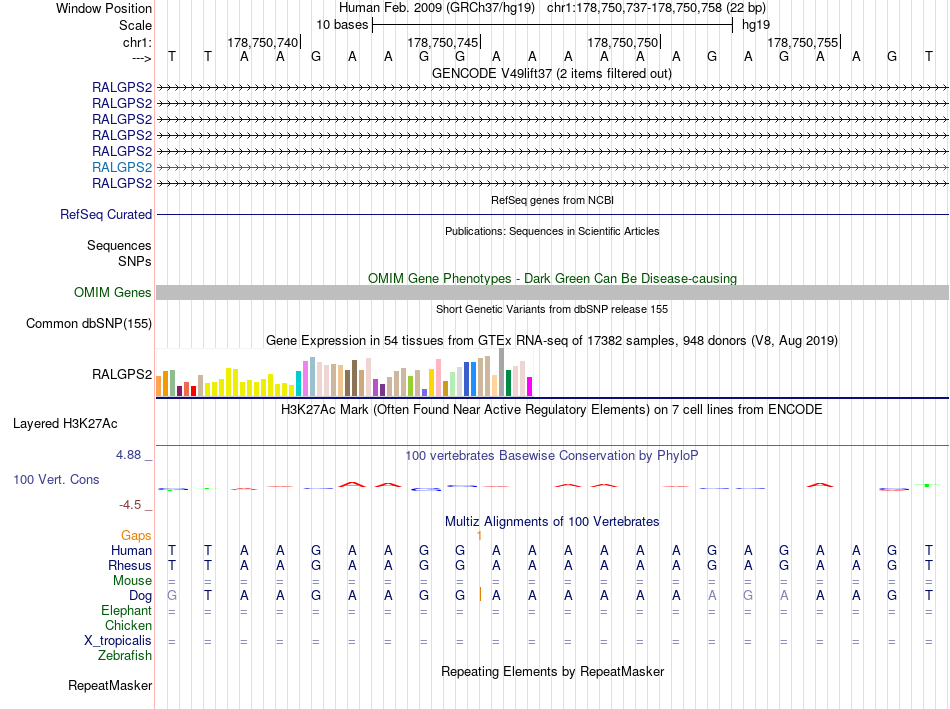This screenshot has width=950, height=709.
Task: Click the Multiz Alignments of 100 Vertebrates title
Action: (552, 521)
